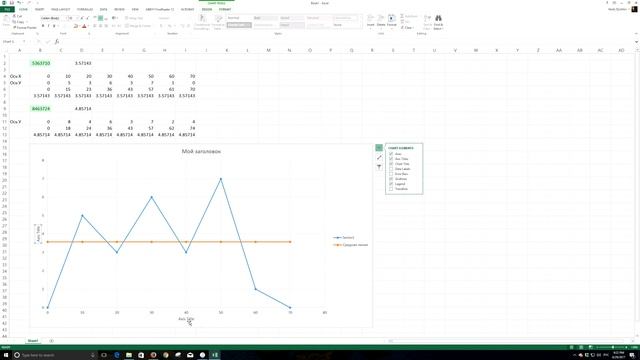Click the Format as Table icon

[218, 19]
